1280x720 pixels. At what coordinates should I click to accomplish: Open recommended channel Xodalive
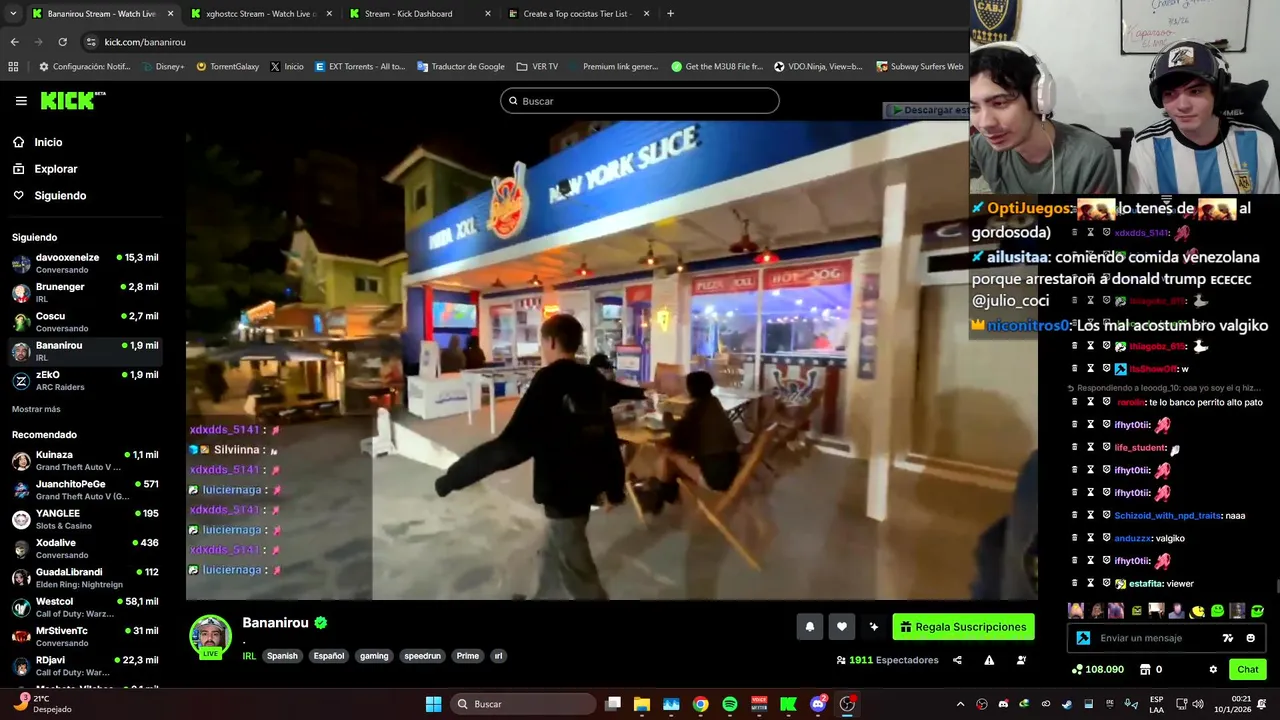[85, 548]
